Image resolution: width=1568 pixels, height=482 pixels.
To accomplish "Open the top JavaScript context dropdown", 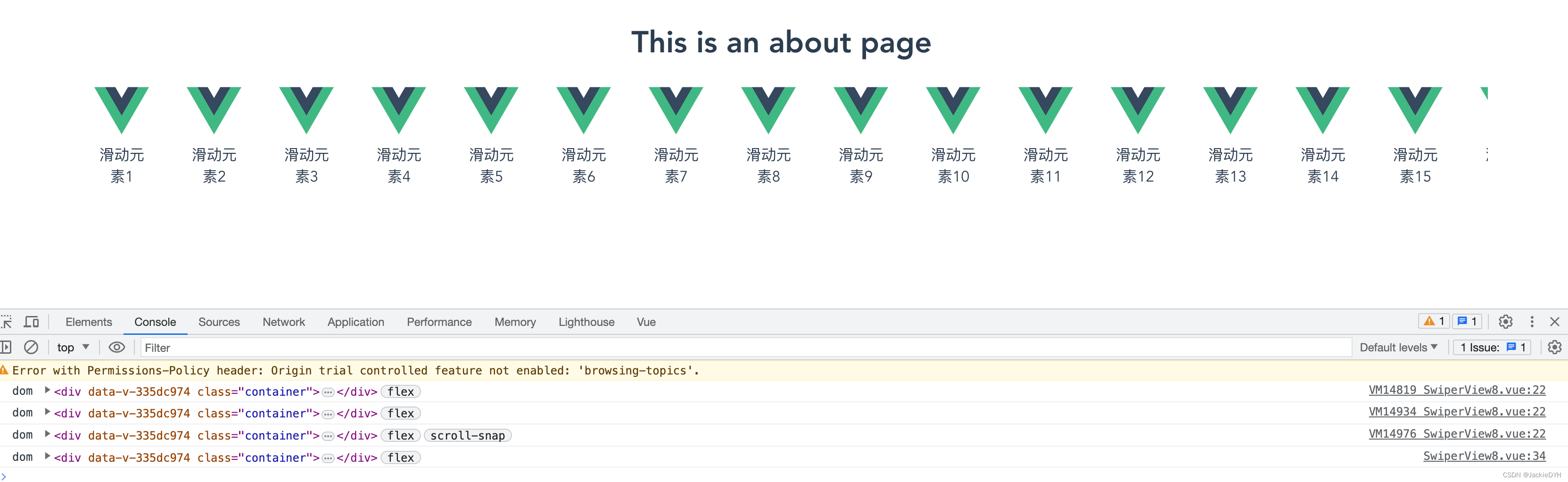I will click(73, 348).
